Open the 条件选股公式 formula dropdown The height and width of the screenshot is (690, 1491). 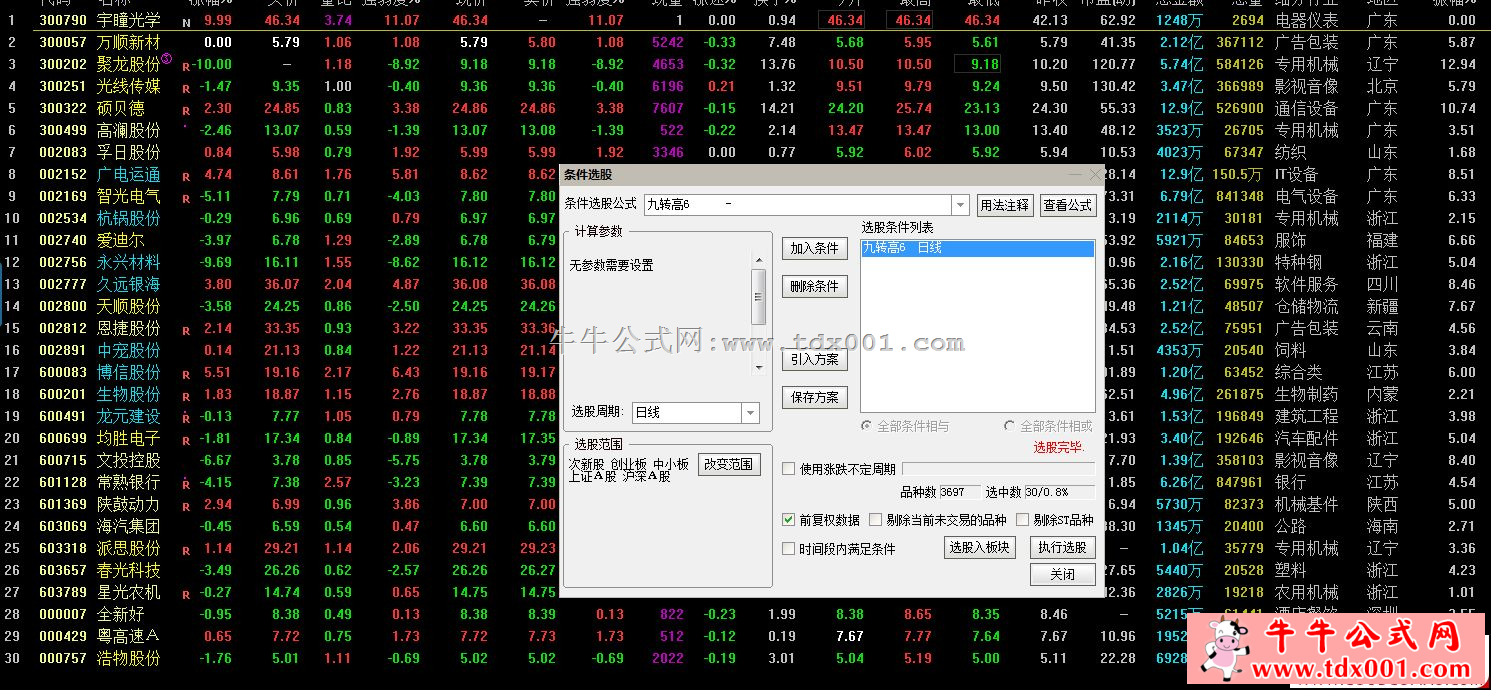point(960,205)
